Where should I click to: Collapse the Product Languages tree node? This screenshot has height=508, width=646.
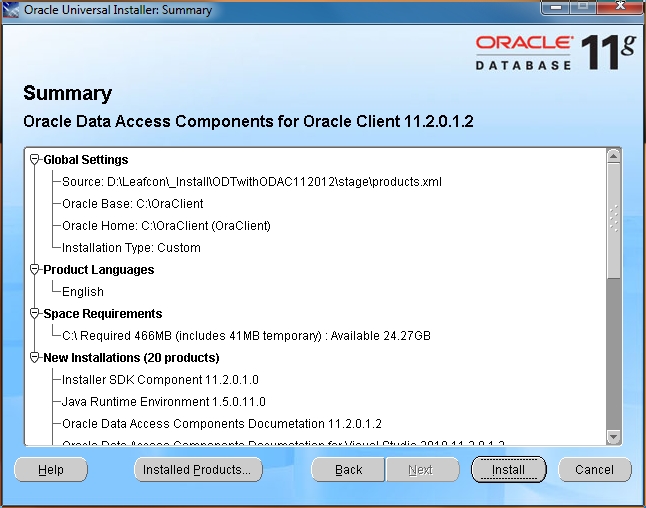point(35,269)
